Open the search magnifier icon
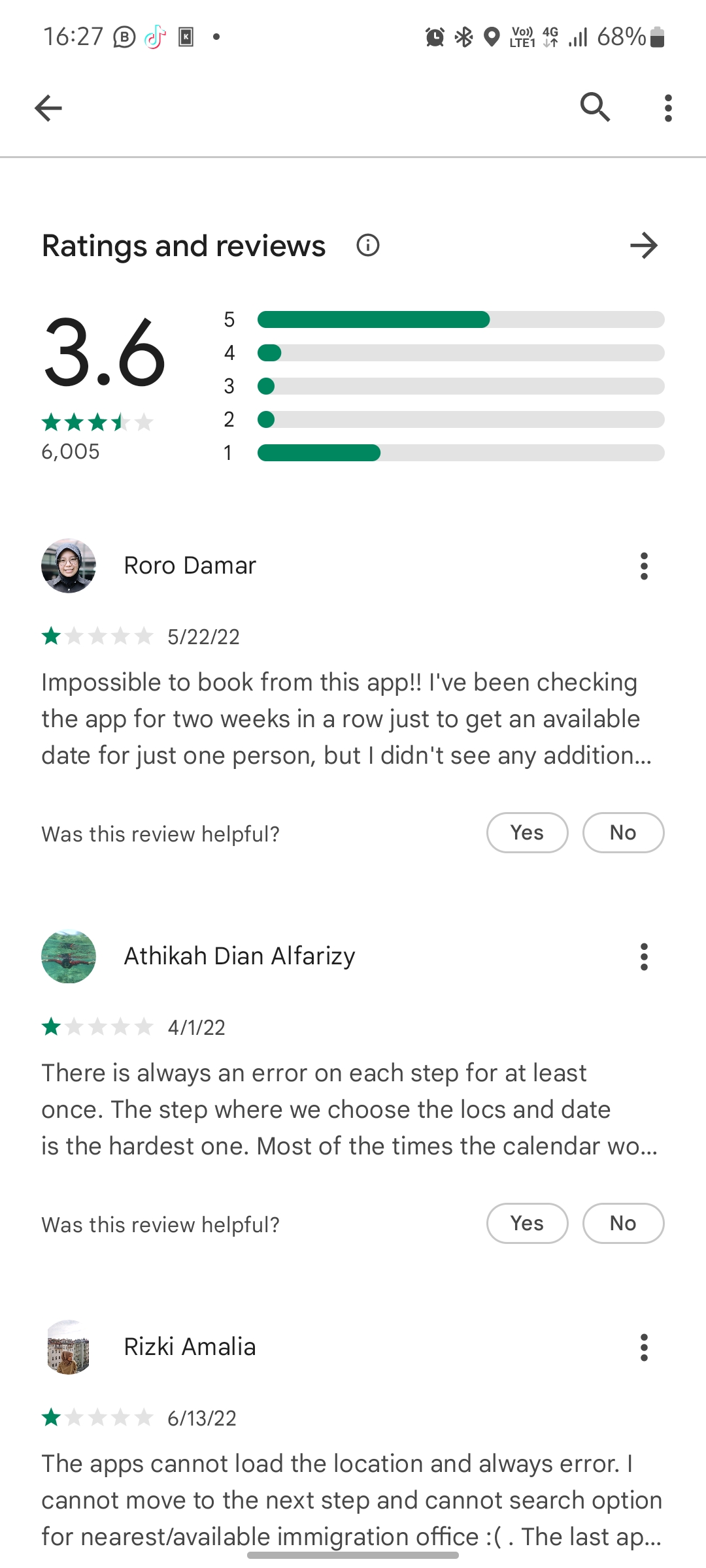706x1568 pixels. click(595, 107)
